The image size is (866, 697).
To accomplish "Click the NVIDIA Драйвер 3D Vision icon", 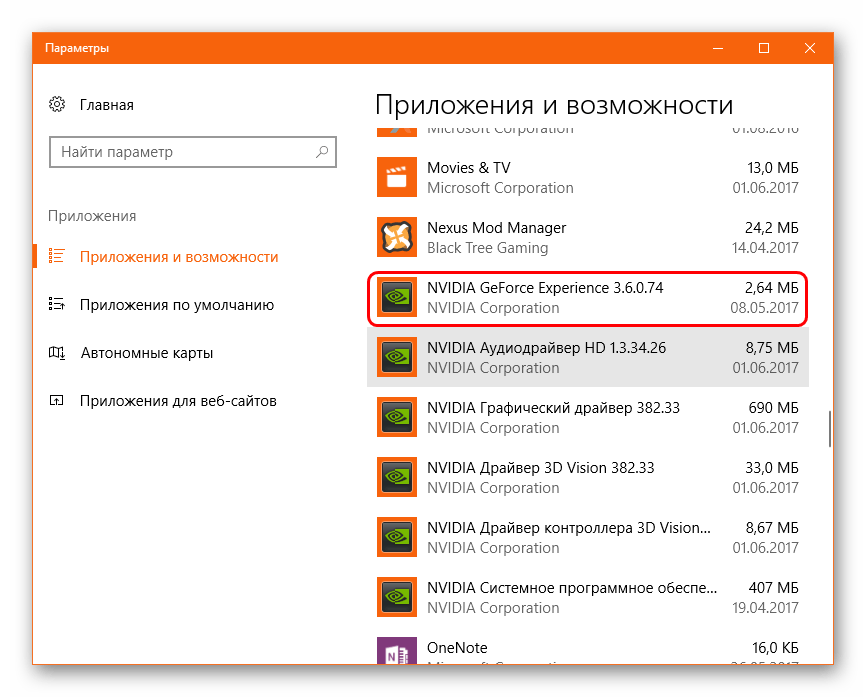I will point(396,478).
